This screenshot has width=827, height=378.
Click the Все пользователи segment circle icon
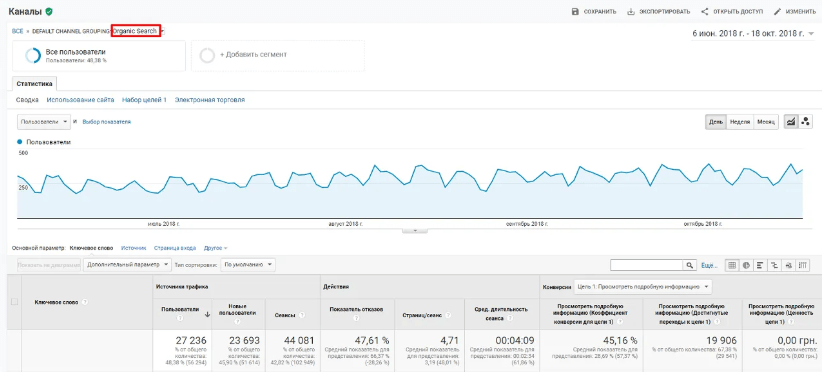pos(33,55)
